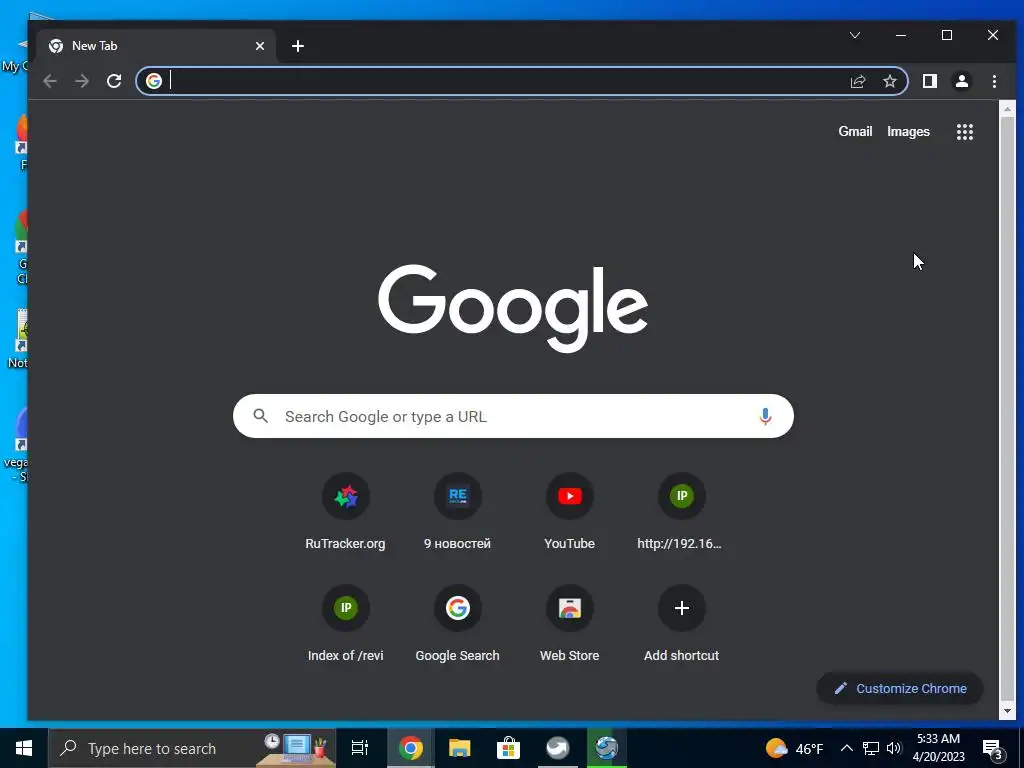The width and height of the screenshot is (1024, 768).
Task: Click the Google logo on the page
Action: tap(513, 308)
